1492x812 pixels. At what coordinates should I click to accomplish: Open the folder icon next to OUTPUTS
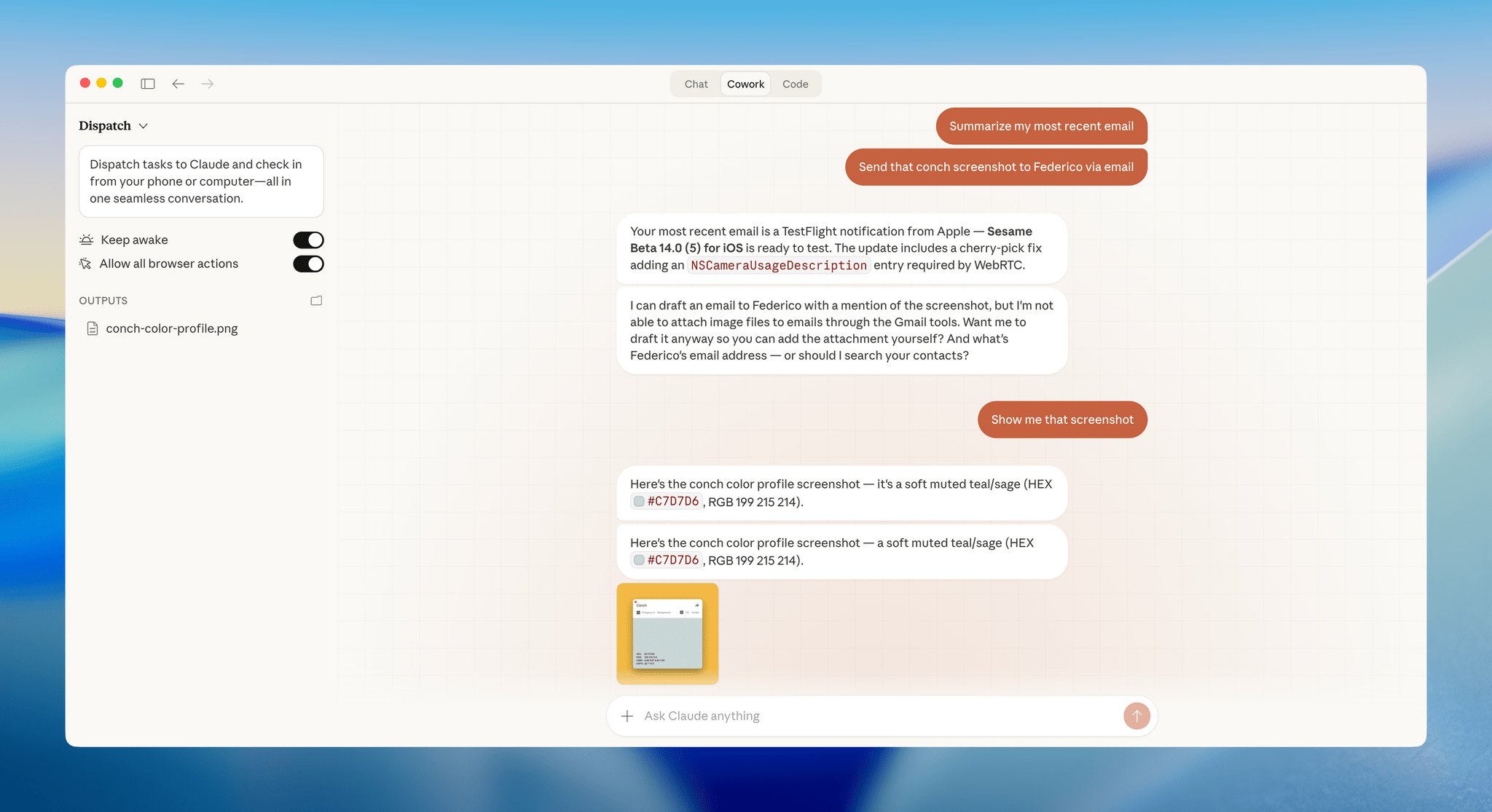(316, 299)
